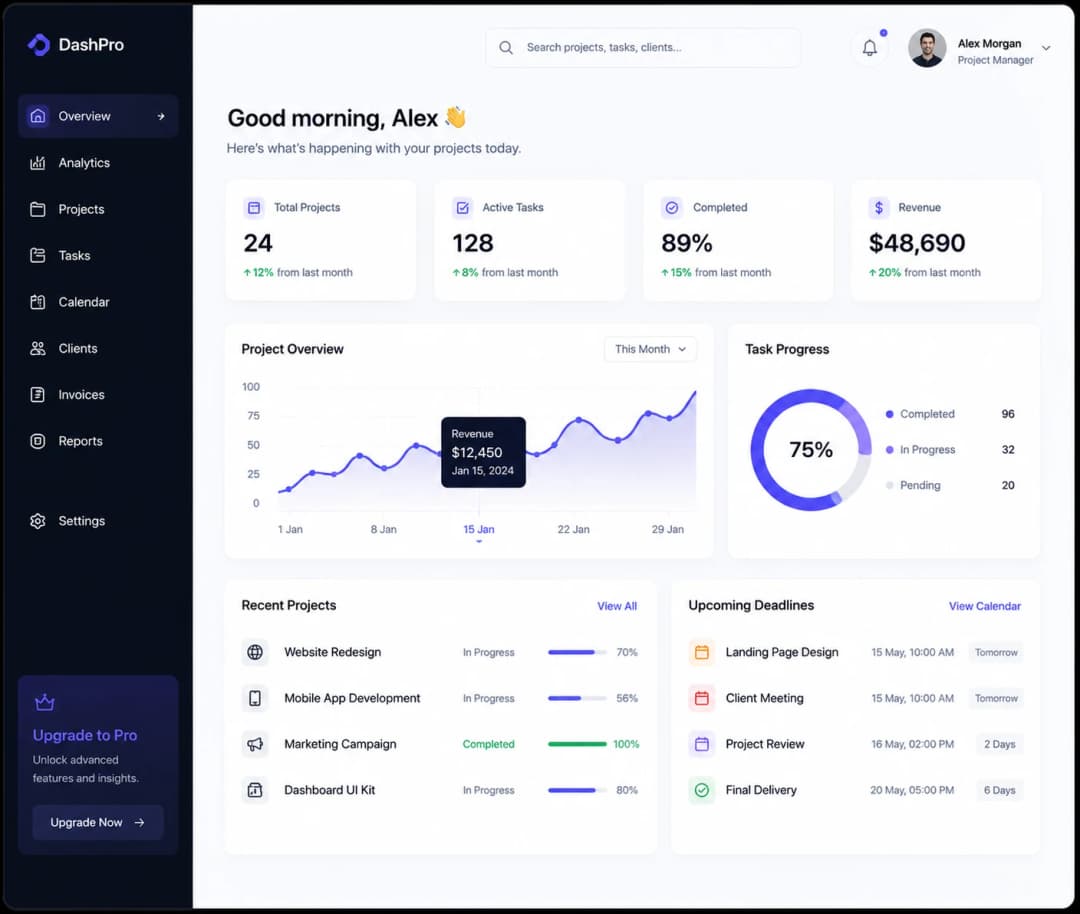This screenshot has height=914, width=1080.
Task: Click Alex Morgan's profile photo
Action: pos(927,48)
